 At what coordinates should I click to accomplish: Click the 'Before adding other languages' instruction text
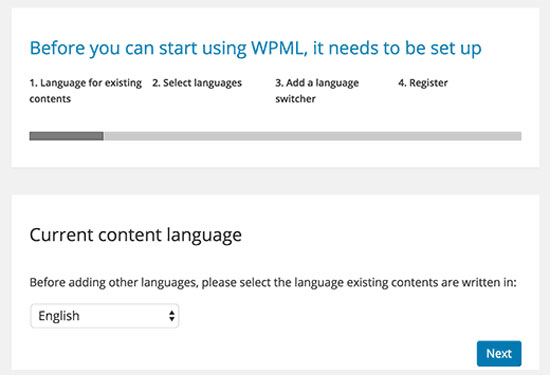click(273, 282)
